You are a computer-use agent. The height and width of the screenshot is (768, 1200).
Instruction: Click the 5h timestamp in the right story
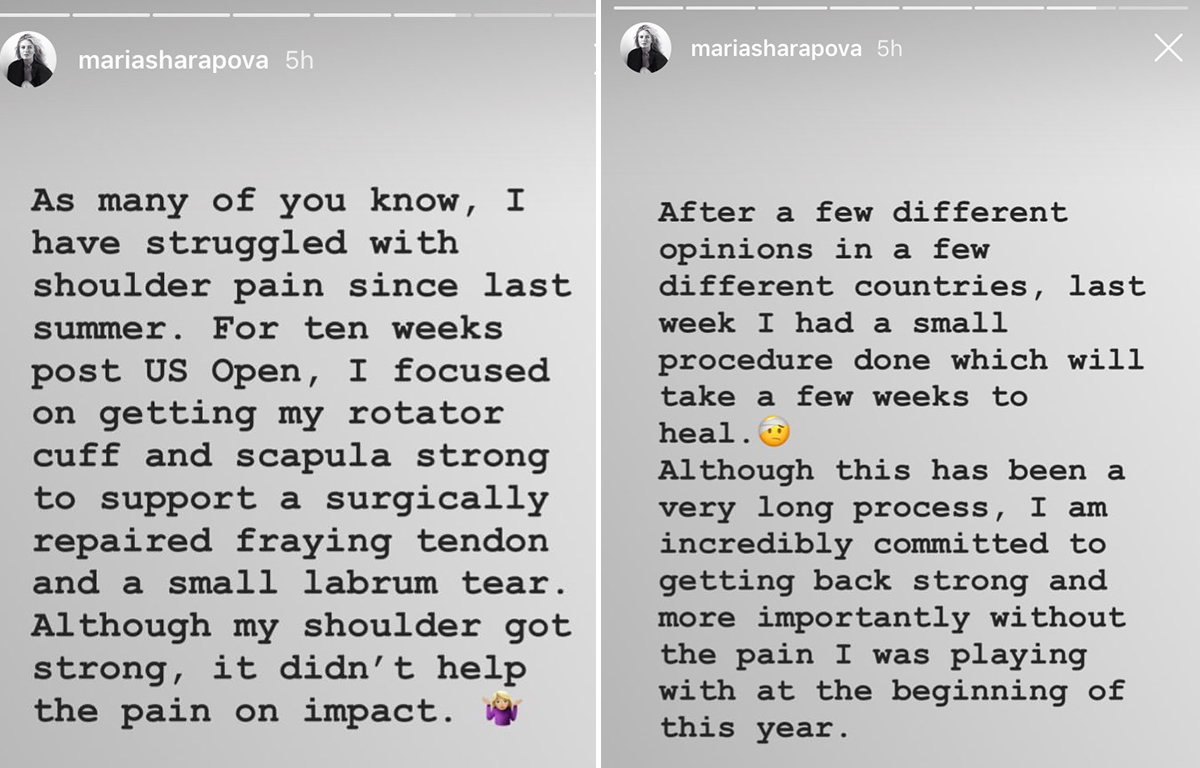click(890, 48)
